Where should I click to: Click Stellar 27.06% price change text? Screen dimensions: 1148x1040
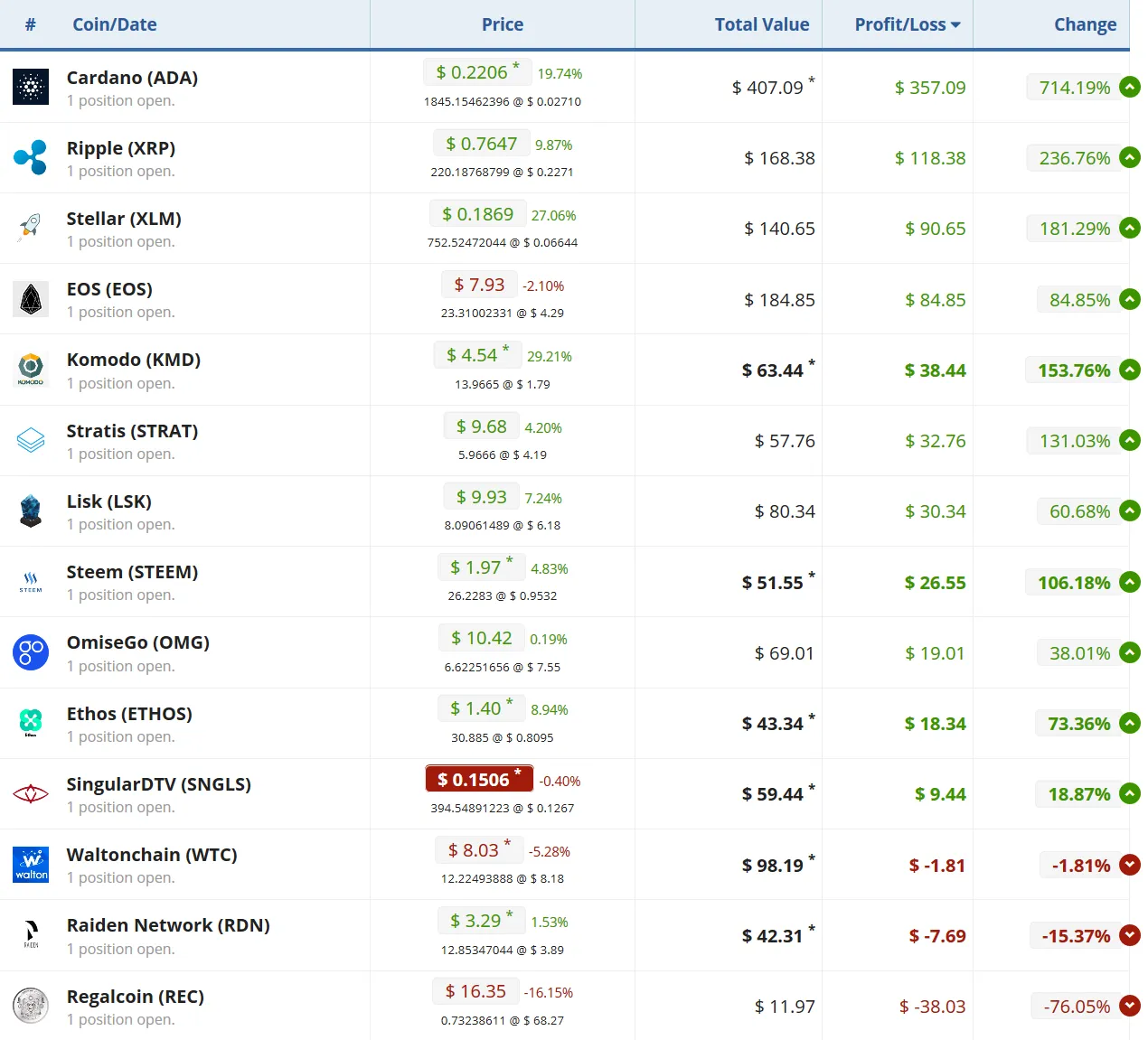[x=553, y=215]
